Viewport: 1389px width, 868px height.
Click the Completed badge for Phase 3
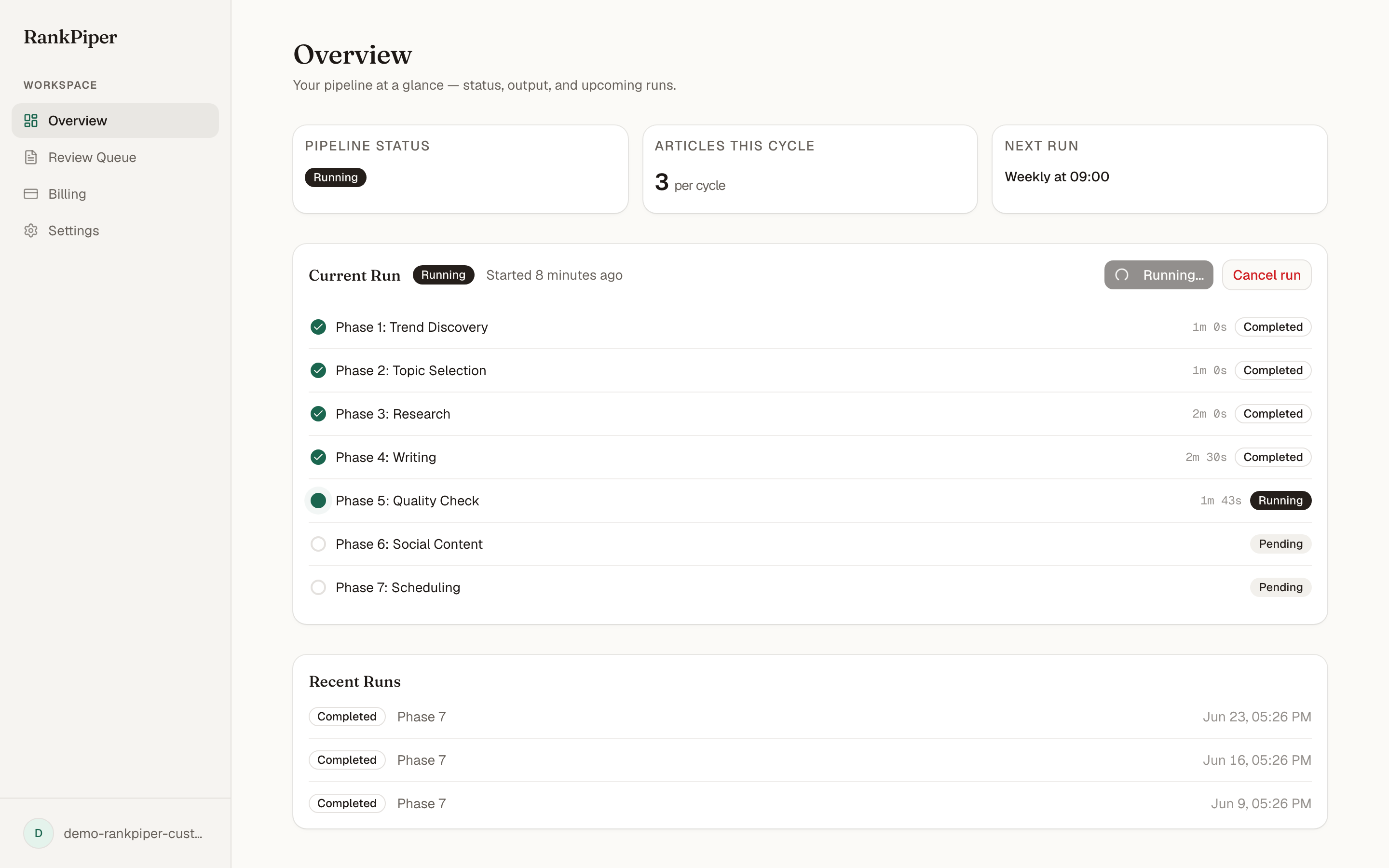click(1272, 414)
